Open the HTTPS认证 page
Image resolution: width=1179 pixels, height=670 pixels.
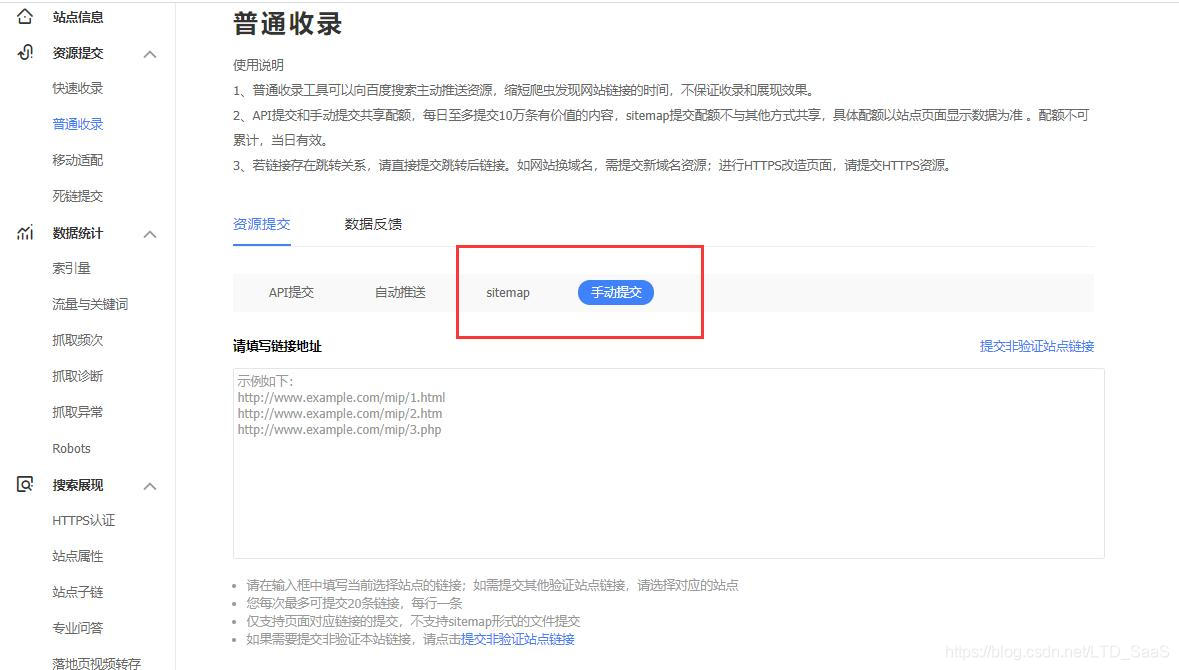pos(83,520)
